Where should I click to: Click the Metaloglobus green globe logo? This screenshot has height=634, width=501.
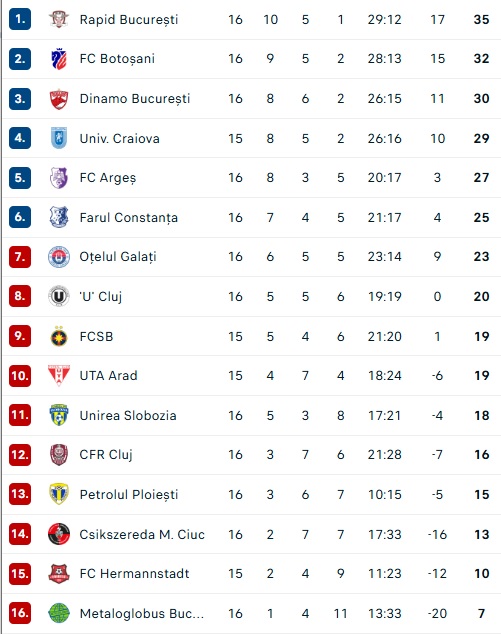pyautogui.click(x=59, y=613)
